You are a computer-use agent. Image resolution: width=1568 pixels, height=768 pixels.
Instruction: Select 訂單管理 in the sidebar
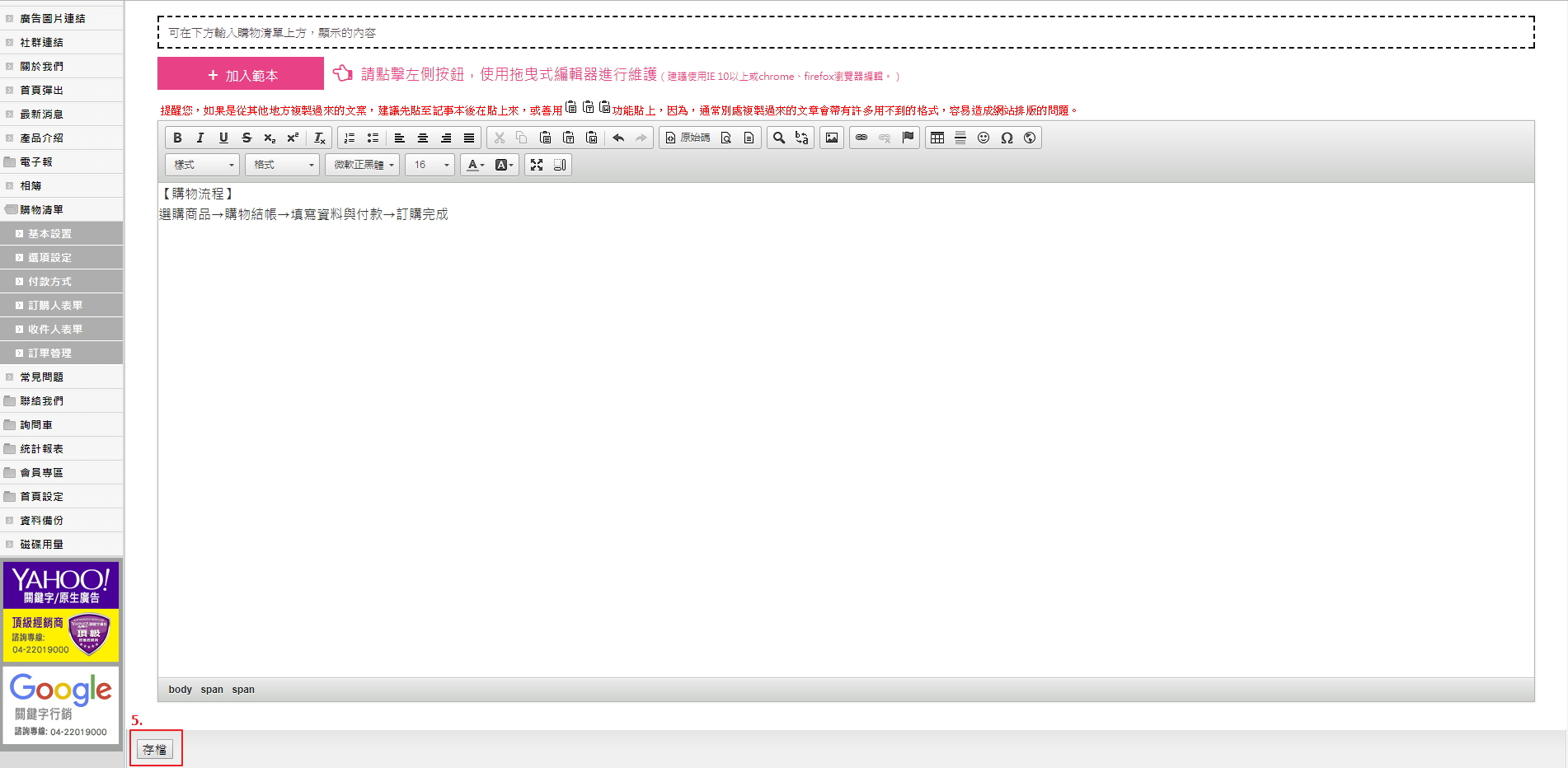(x=50, y=354)
